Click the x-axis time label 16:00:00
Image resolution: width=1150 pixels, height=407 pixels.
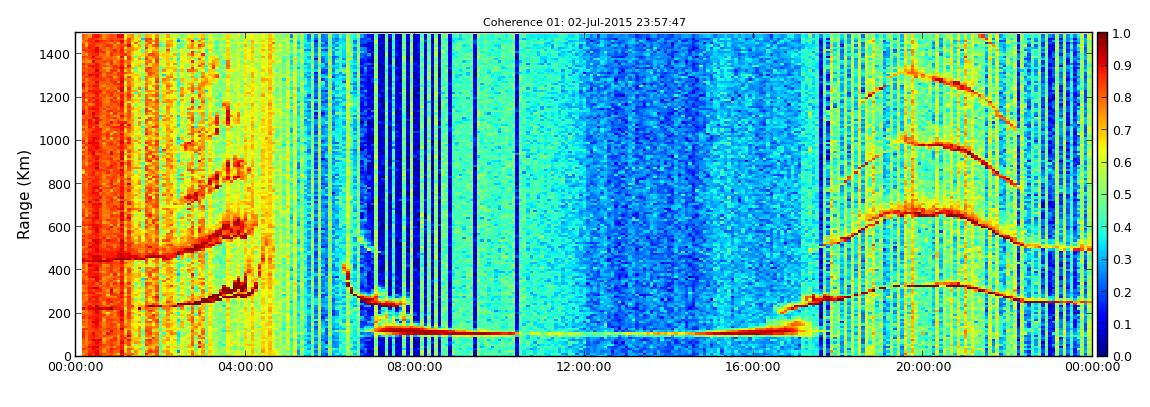coord(753,368)
